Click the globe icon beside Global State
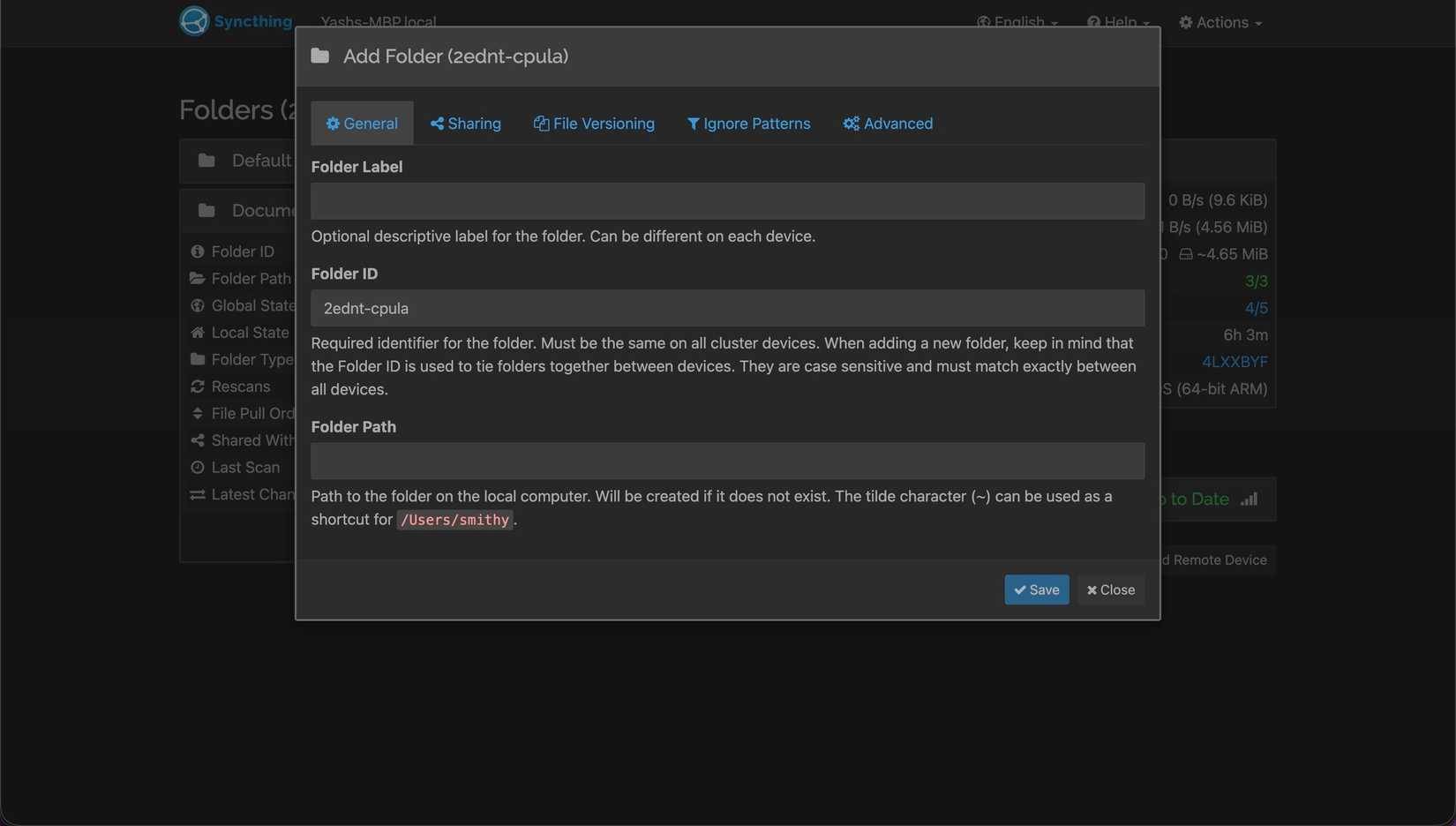1456x826 pixels. [x=197, y=305]
